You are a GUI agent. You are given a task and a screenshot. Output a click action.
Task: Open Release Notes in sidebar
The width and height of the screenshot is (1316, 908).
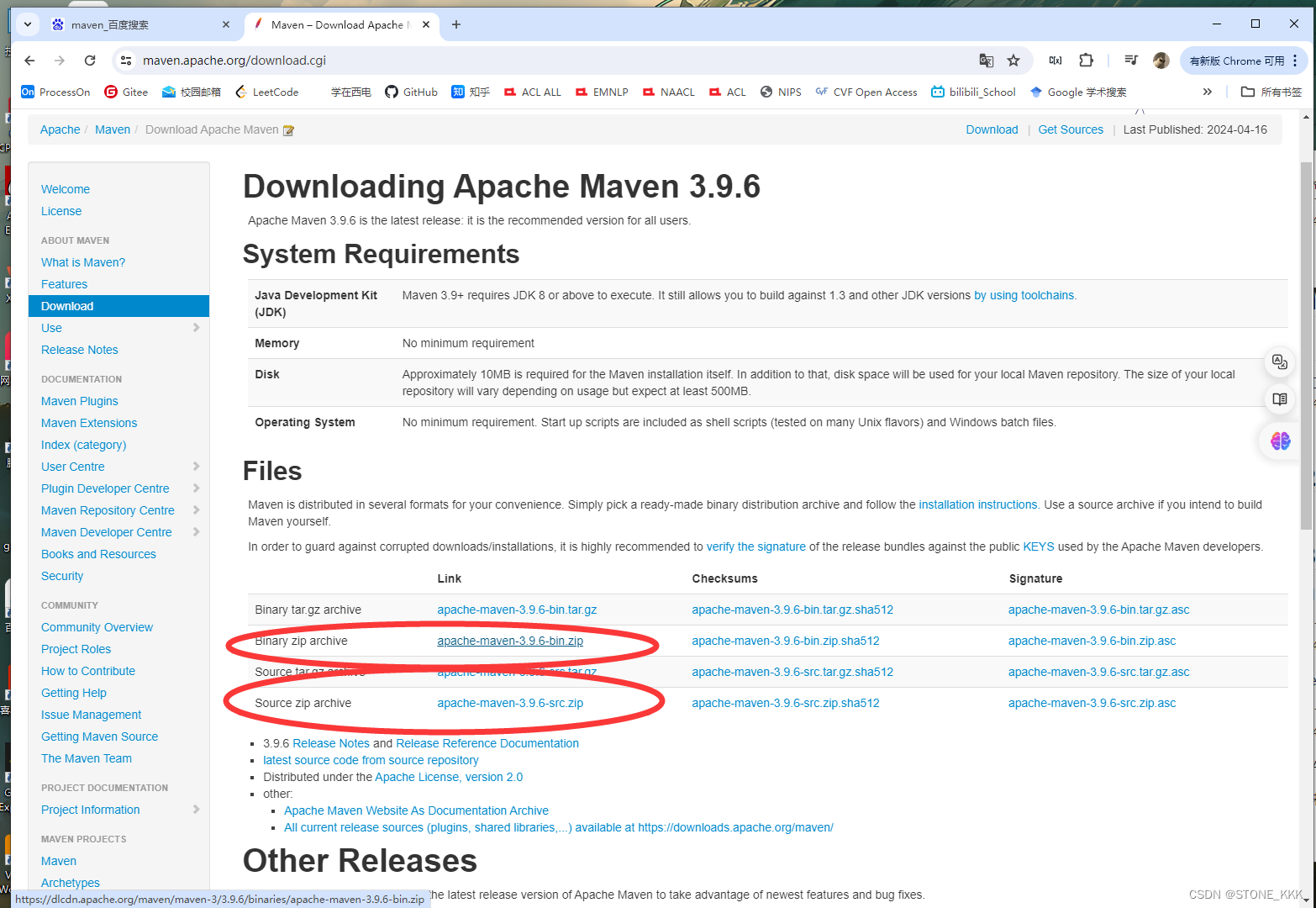tap(80, 350)
